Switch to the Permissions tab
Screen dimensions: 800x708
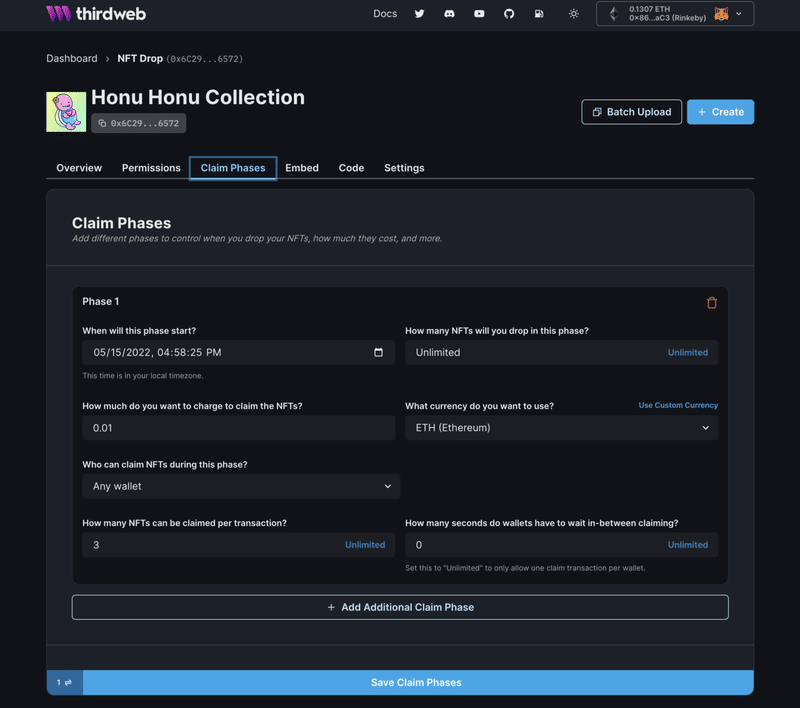tap(151, 168)
